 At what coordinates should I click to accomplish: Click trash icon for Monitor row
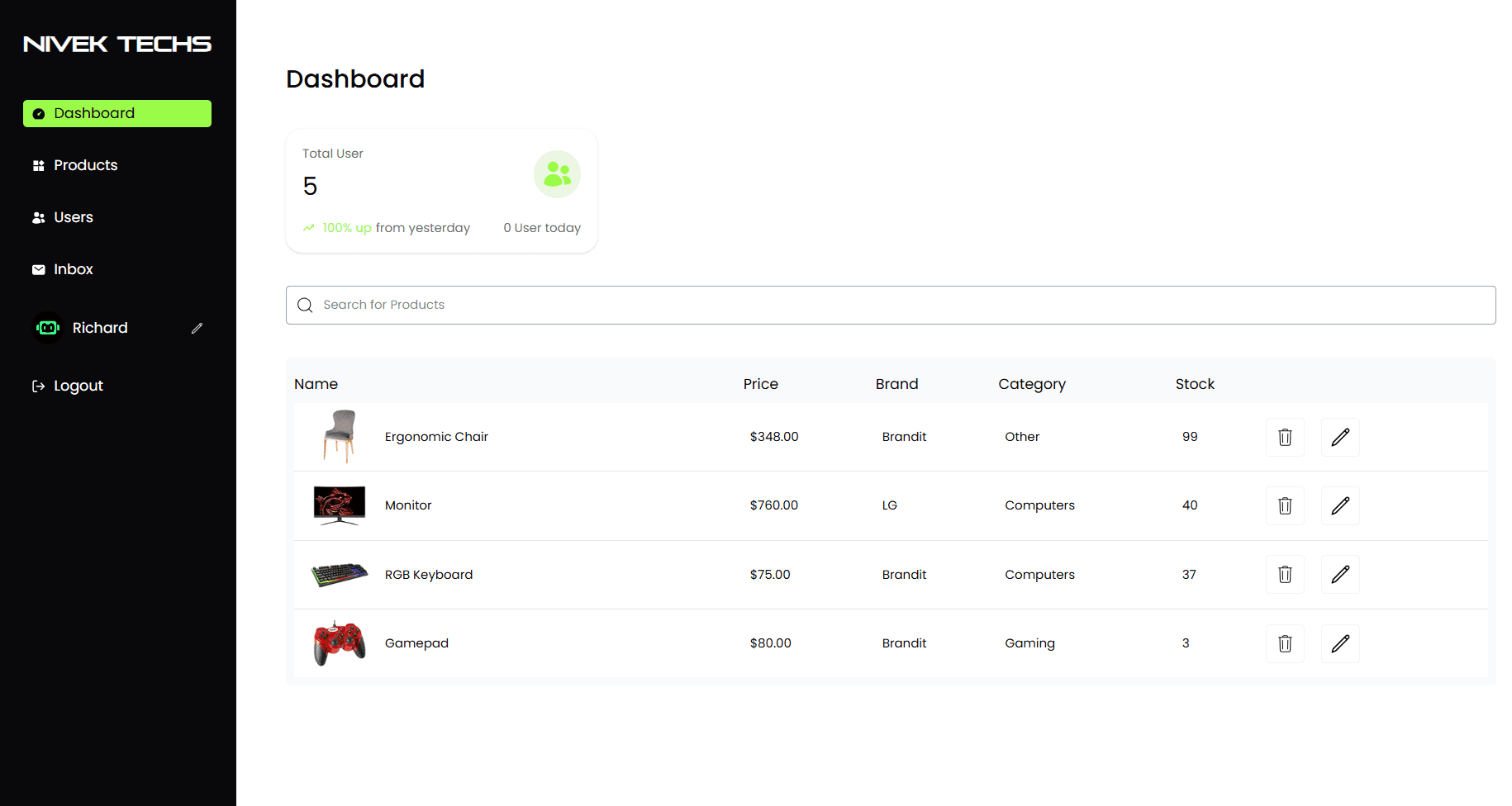pyautogui.click(x=1285, y=505)
